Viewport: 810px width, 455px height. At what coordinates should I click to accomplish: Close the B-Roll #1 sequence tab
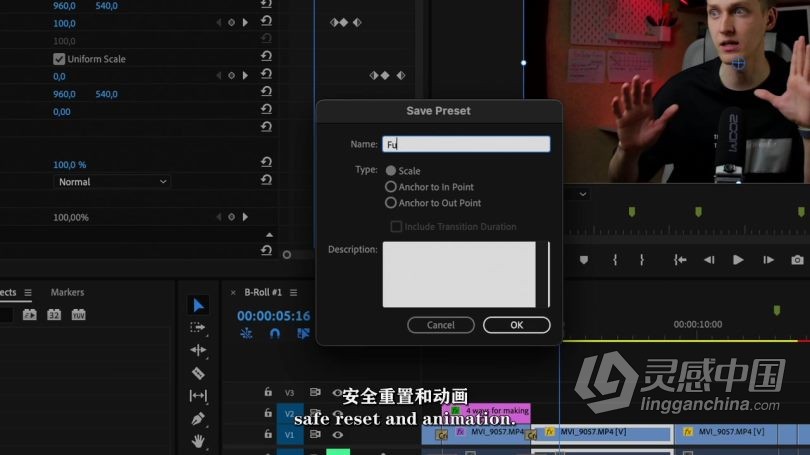tap(233, 292)
